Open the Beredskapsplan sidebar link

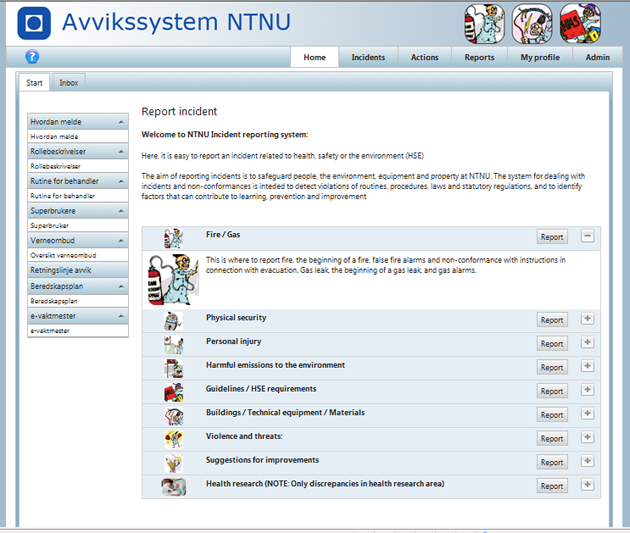(78, 301)
